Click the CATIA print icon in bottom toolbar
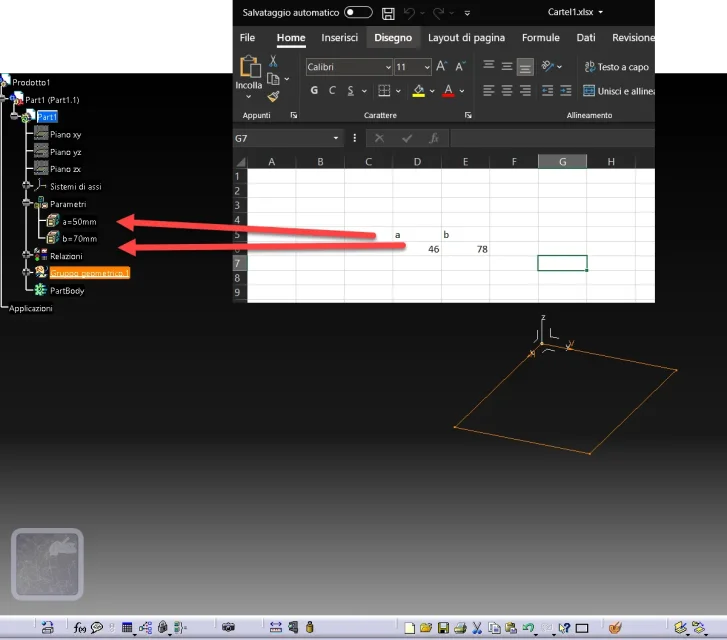727x640 pixels. (460, 627)
